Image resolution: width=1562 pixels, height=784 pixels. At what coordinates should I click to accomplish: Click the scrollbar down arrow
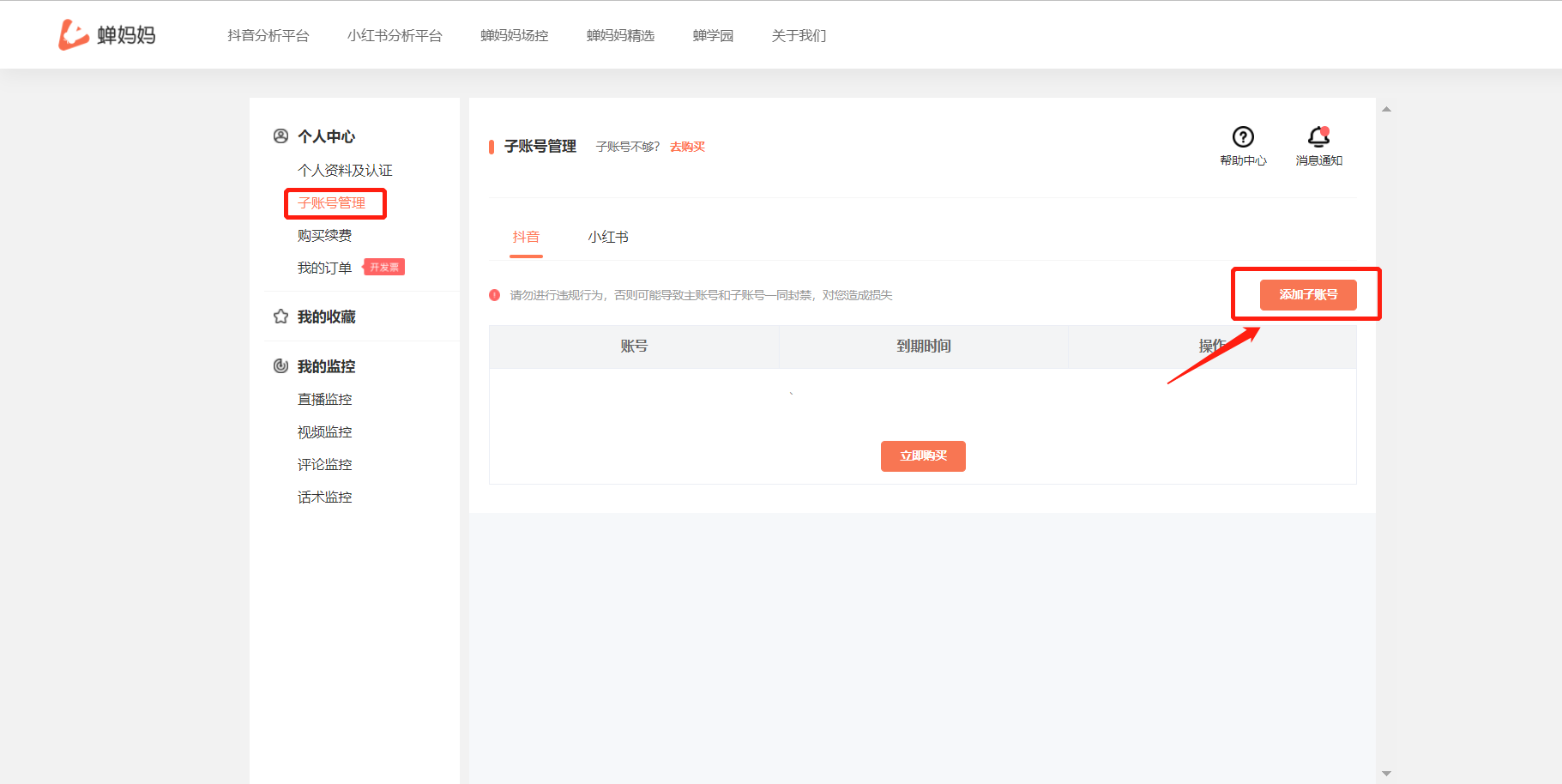(x=1386, y=773)
